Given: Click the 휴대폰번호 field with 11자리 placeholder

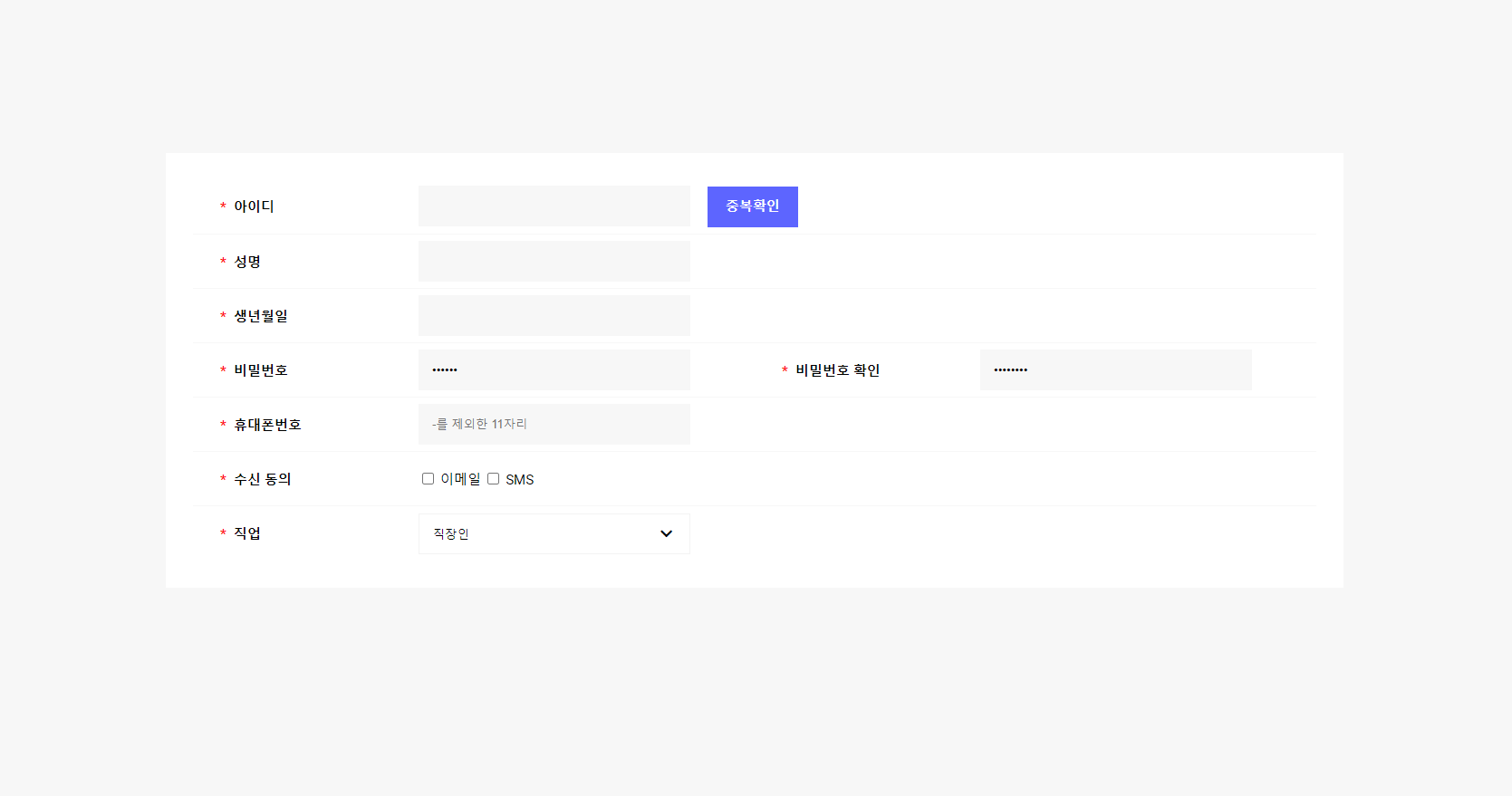Looking at the screenshot, I should [554, 424].
